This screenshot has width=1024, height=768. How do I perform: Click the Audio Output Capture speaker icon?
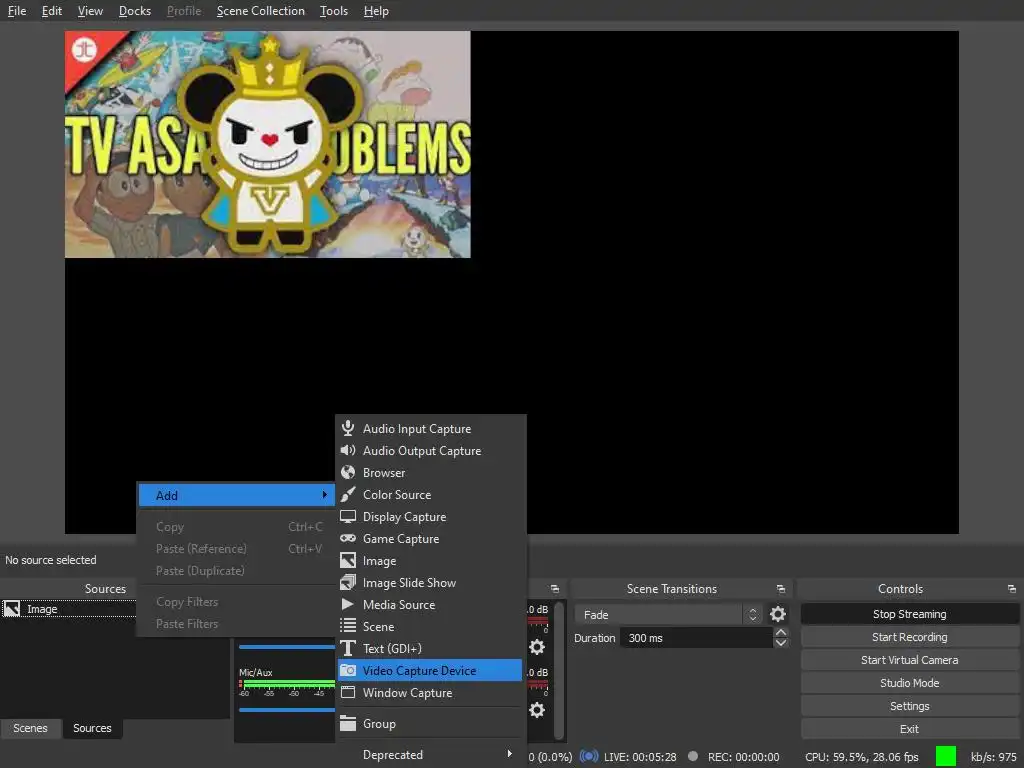348,451
